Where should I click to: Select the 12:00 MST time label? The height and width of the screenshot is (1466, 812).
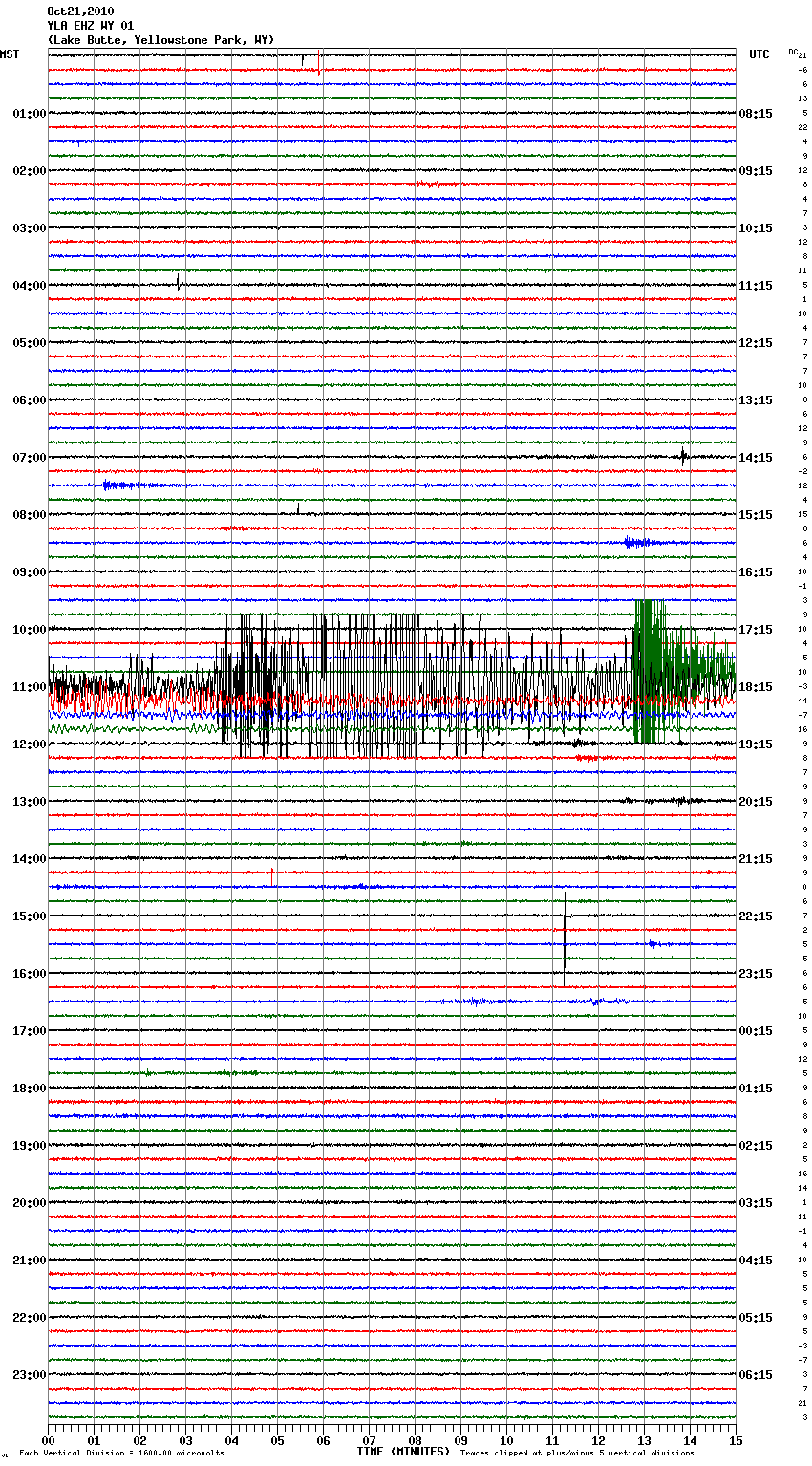(x=30, y=744)
